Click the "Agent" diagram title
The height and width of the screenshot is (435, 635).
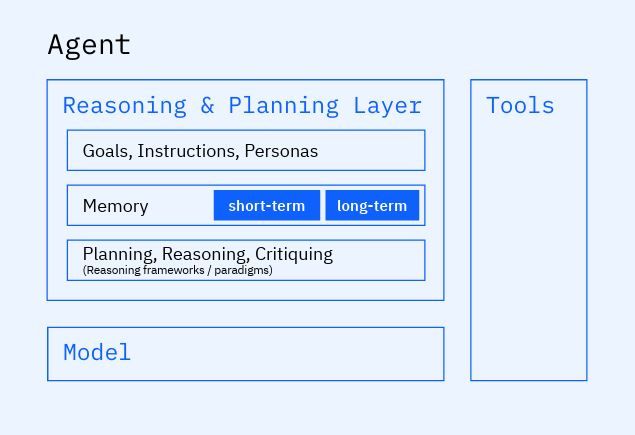(89, 45)
